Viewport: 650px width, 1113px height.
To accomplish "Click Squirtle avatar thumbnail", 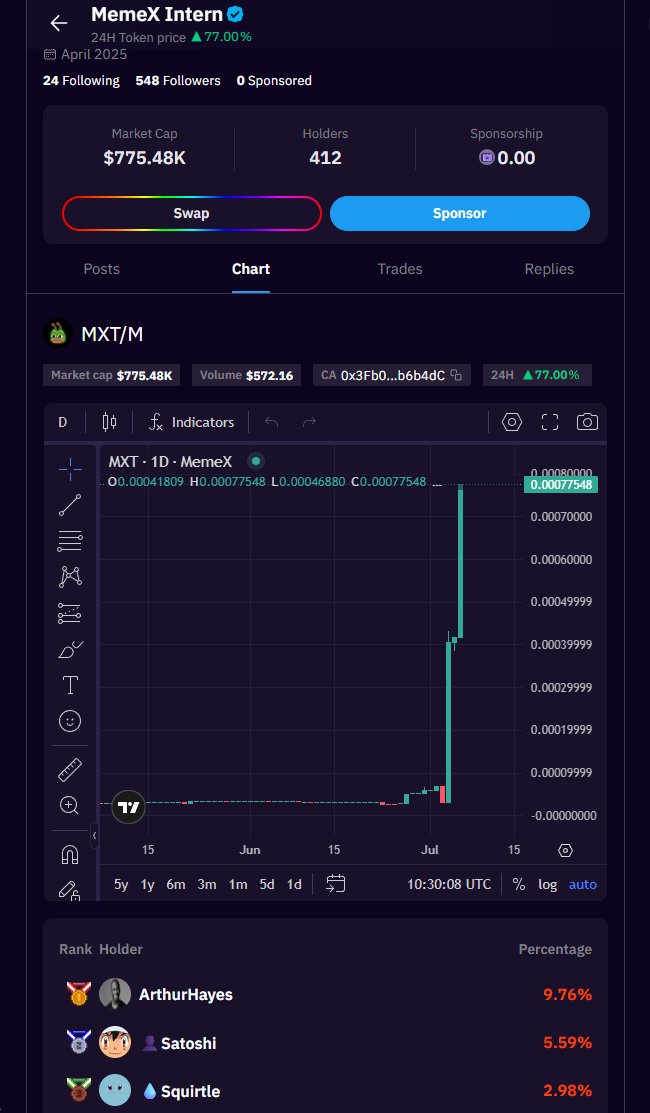I will point(115,1090).
